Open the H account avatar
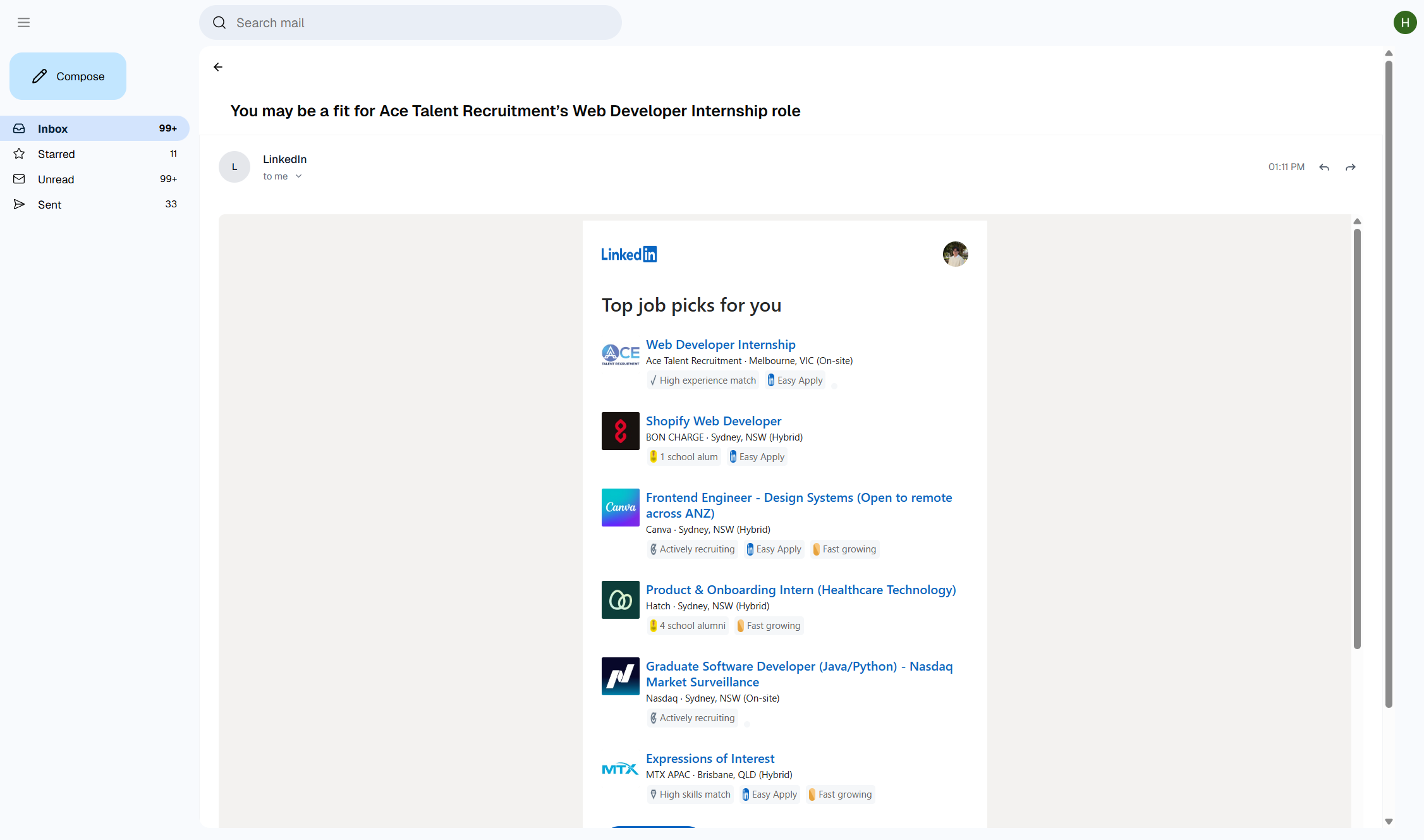Image resolution: width=1424 pixels, height=840 pixels. 1404,23
